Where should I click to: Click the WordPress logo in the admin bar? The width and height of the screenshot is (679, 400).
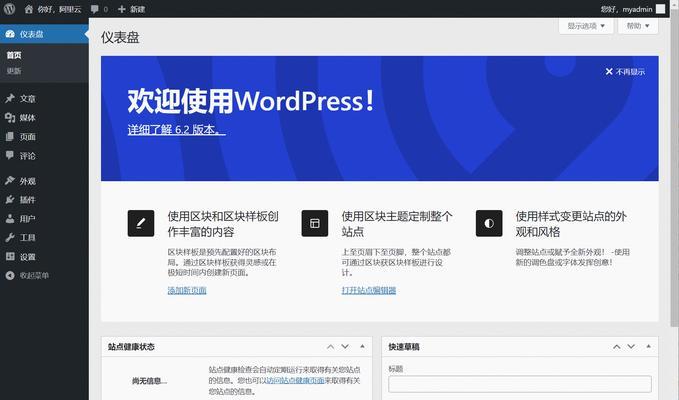click(x=9, y=9)
